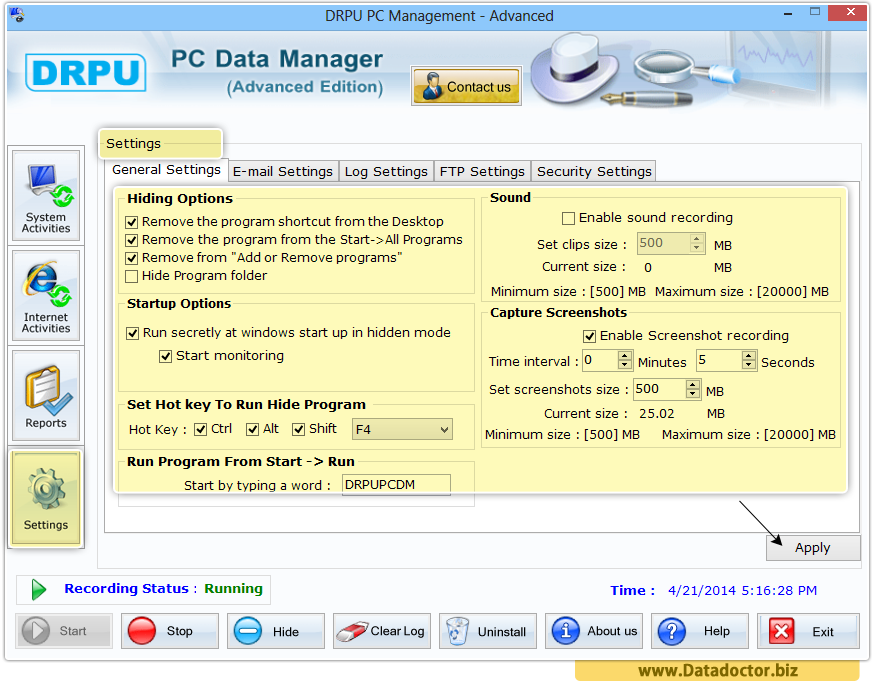Switch to the General Settings tab
Screen dimensions: 872x681
(166, 170)
